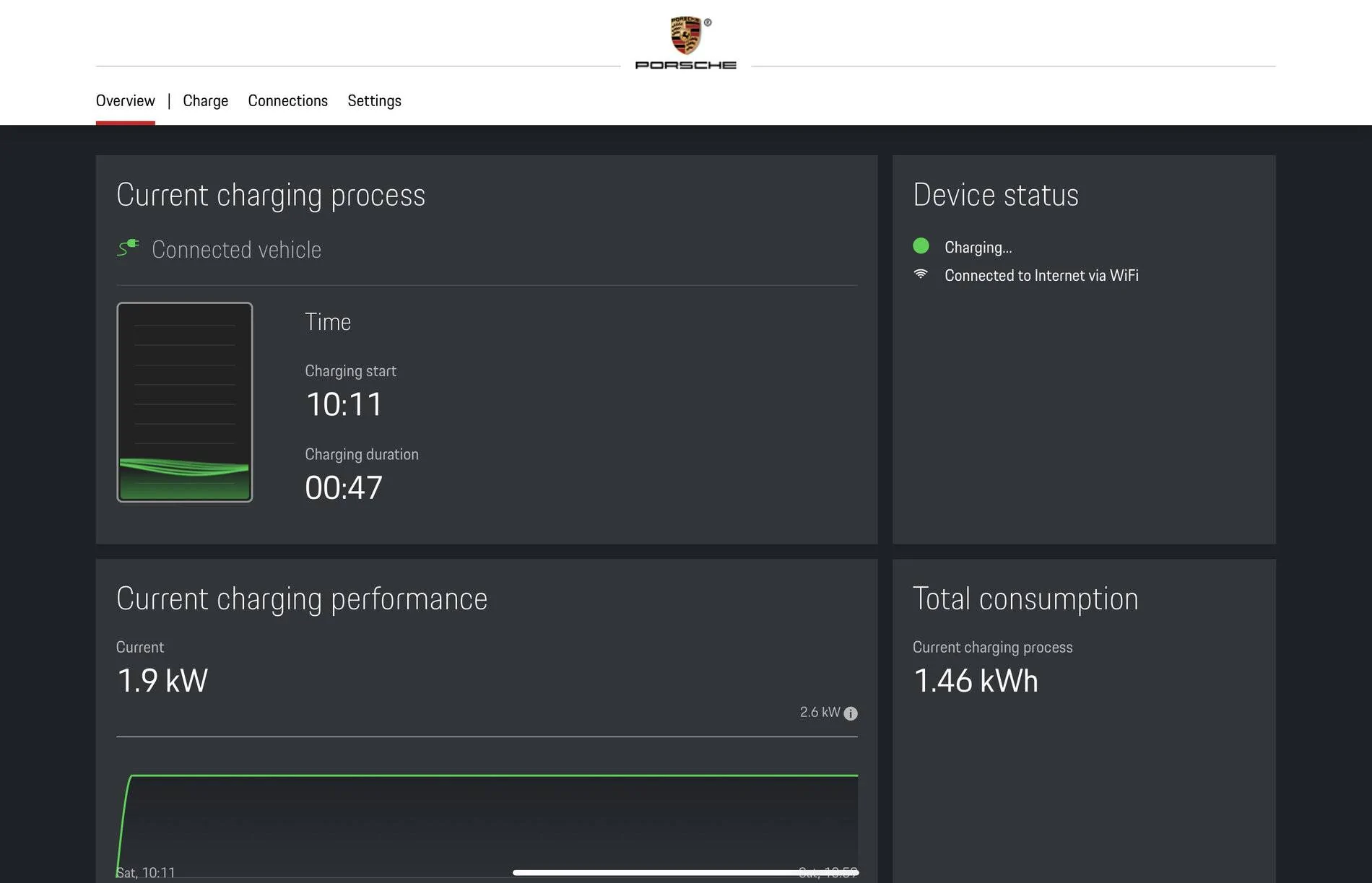The image size is (1372, 883).
Task: Click the 'Total consumption' heading
Action: click(1025, 599)
